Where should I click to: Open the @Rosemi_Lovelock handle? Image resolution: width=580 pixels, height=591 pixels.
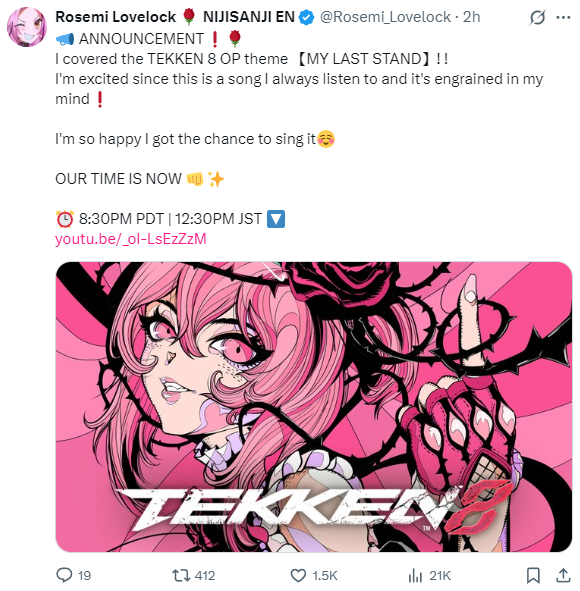tap(385, 17)
